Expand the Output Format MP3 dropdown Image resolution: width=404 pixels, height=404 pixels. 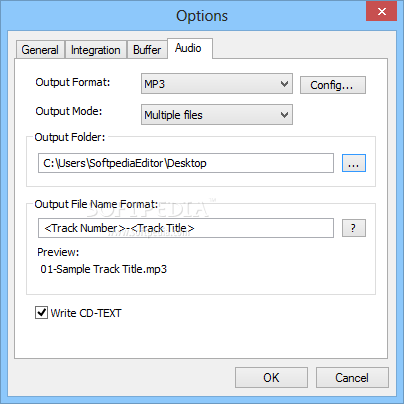pyautogui.click(x=217, y=84)
